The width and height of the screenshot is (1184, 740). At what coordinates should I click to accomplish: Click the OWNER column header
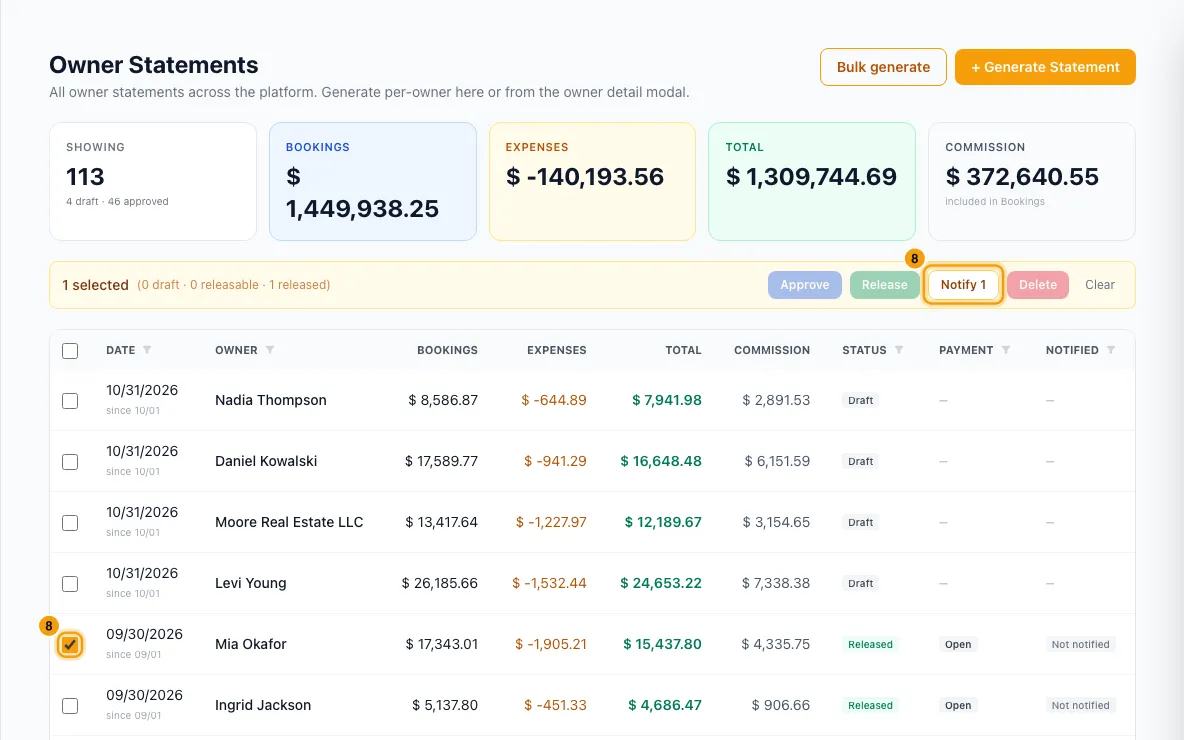click(x=236, y=350)
